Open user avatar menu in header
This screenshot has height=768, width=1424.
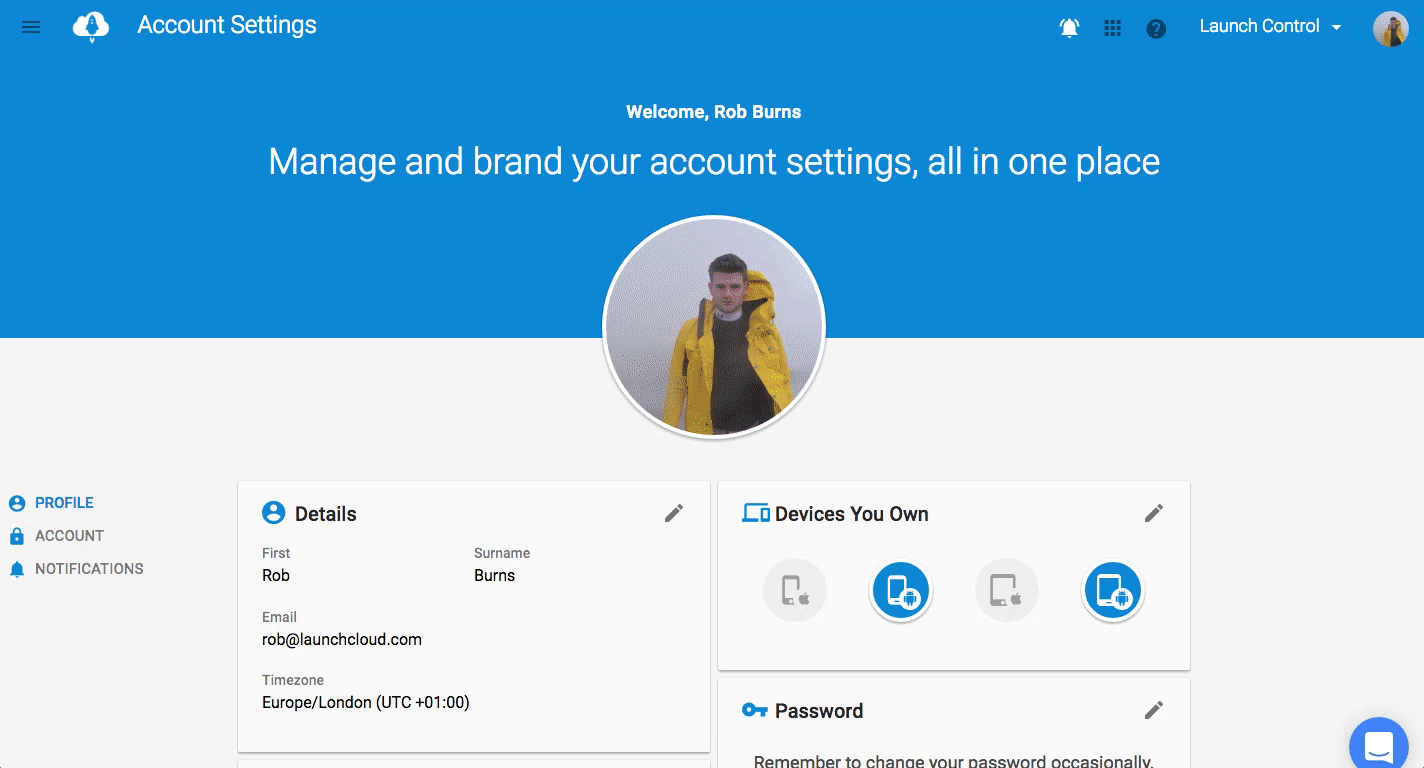1390,29
